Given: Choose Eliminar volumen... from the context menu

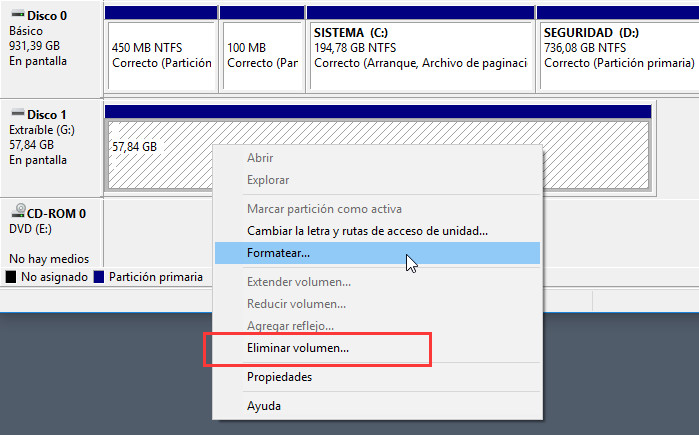Looking at the screenshot, I should pos(297,349).
